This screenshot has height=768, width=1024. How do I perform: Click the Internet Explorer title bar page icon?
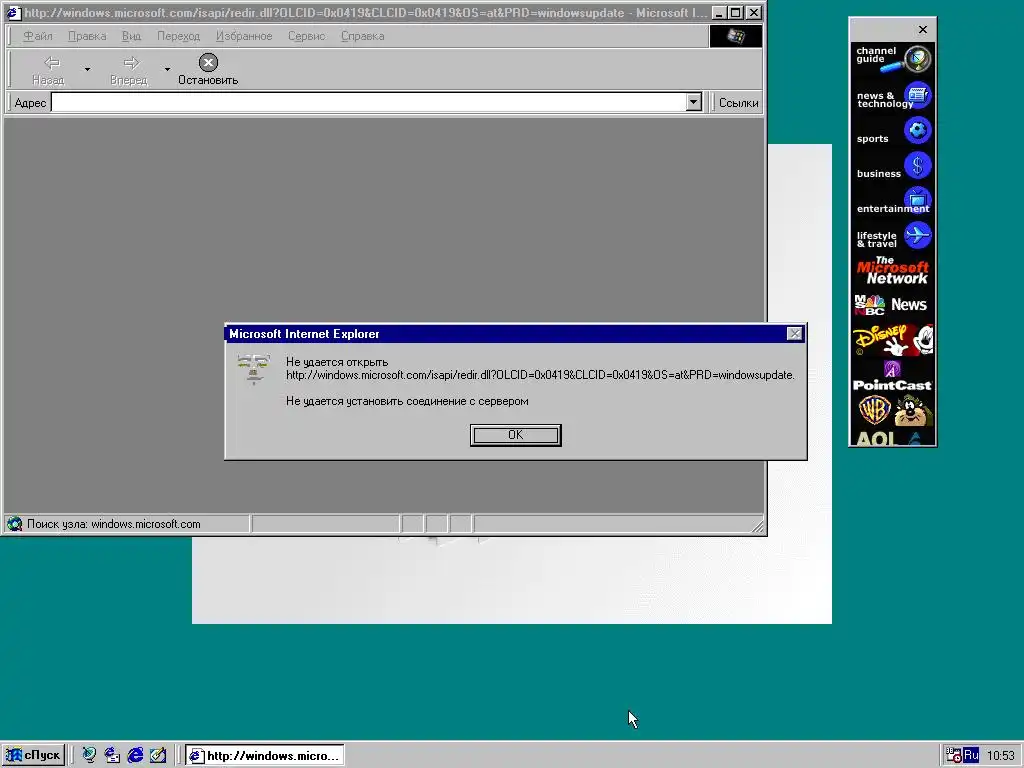pyautogui.click(x=13, y=12)
